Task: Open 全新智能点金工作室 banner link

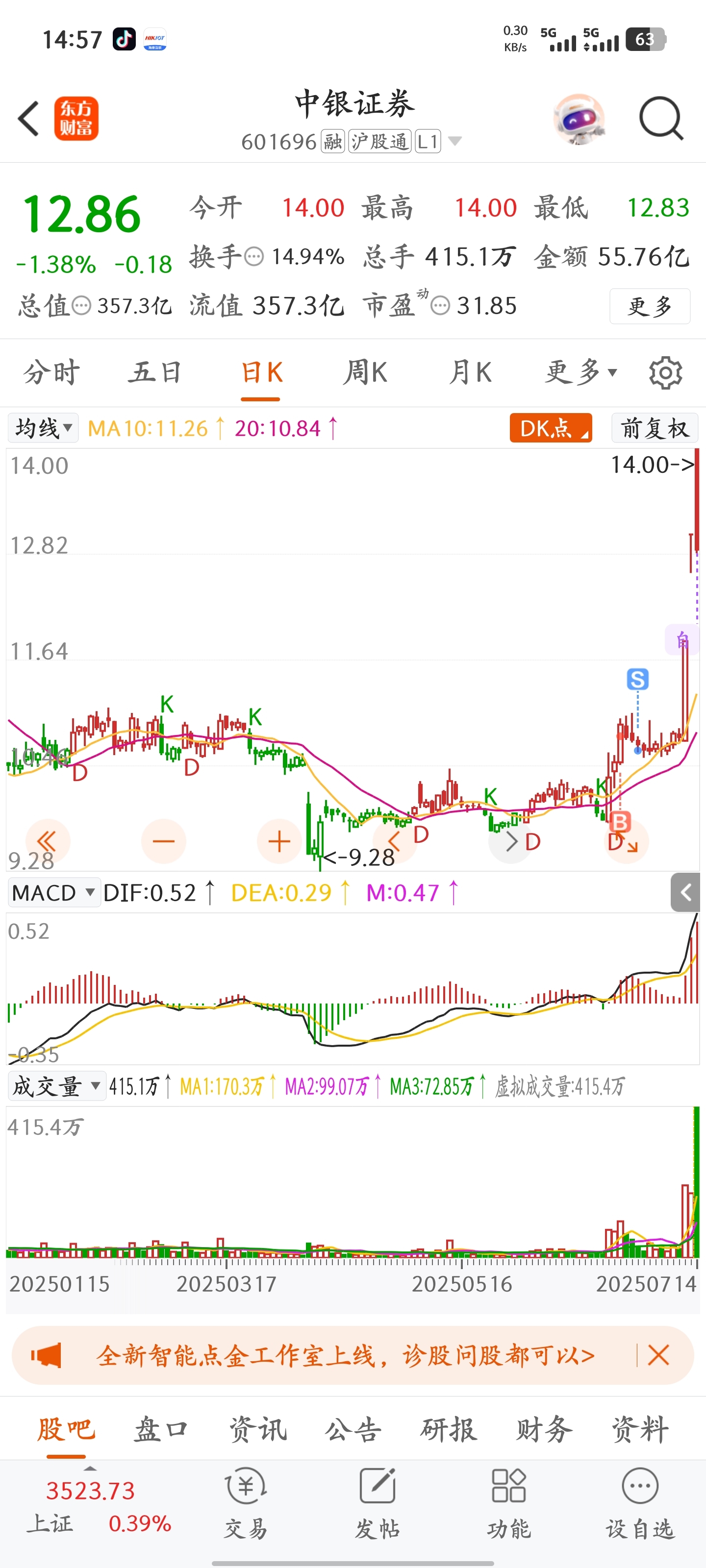Action: [345, 1355]
